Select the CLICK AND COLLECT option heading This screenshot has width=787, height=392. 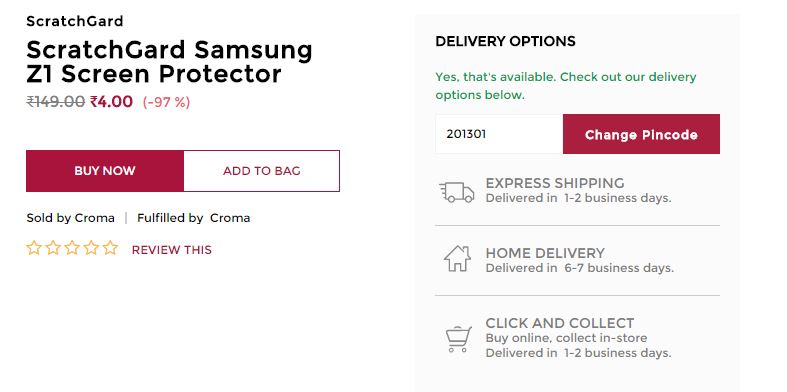click(x=560, y=323)
